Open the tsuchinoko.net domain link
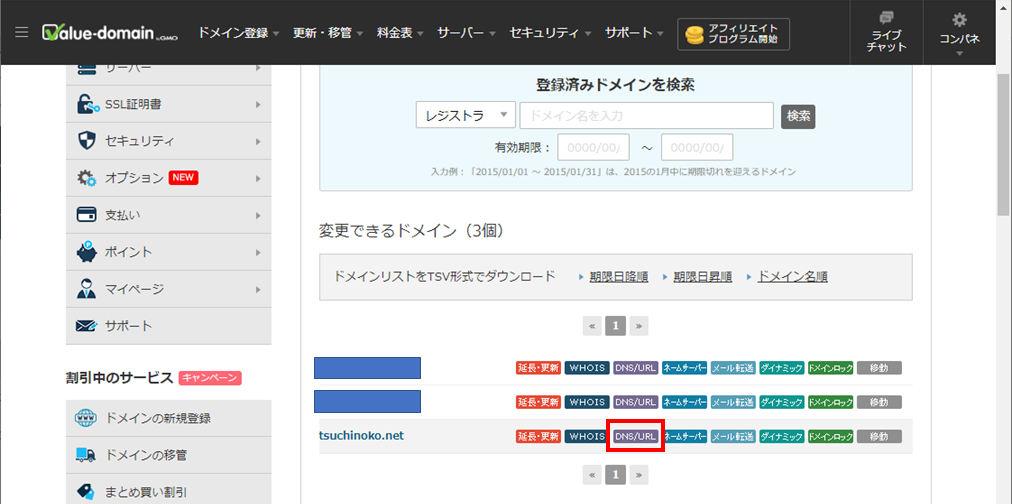This screenshot has width=1012, height=504. click(361, 436)
